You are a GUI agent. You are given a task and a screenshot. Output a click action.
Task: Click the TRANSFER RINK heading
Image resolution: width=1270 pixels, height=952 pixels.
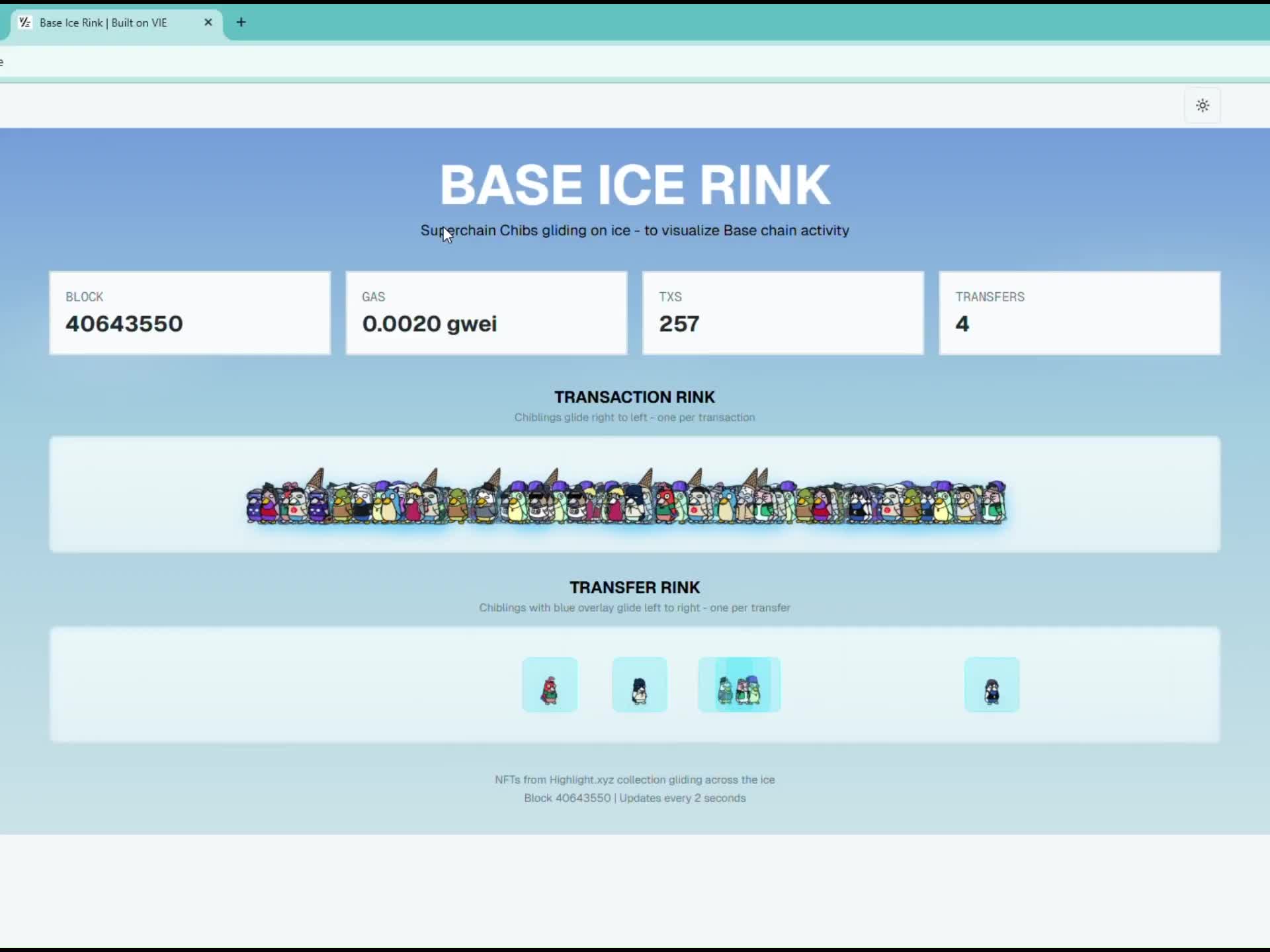(x=634, y=587)
